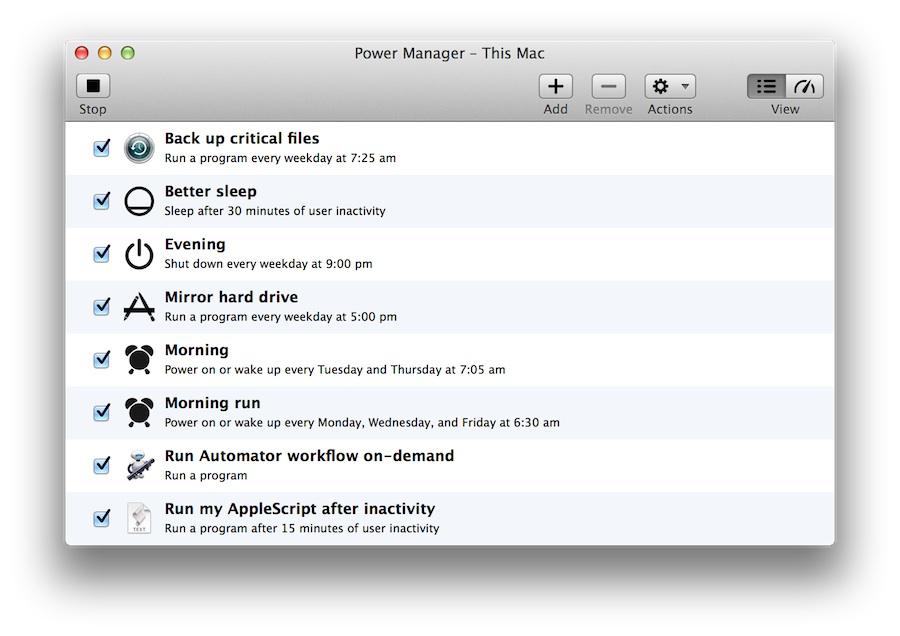Switch to the list view
900x636 pixels.
point(766,87)
